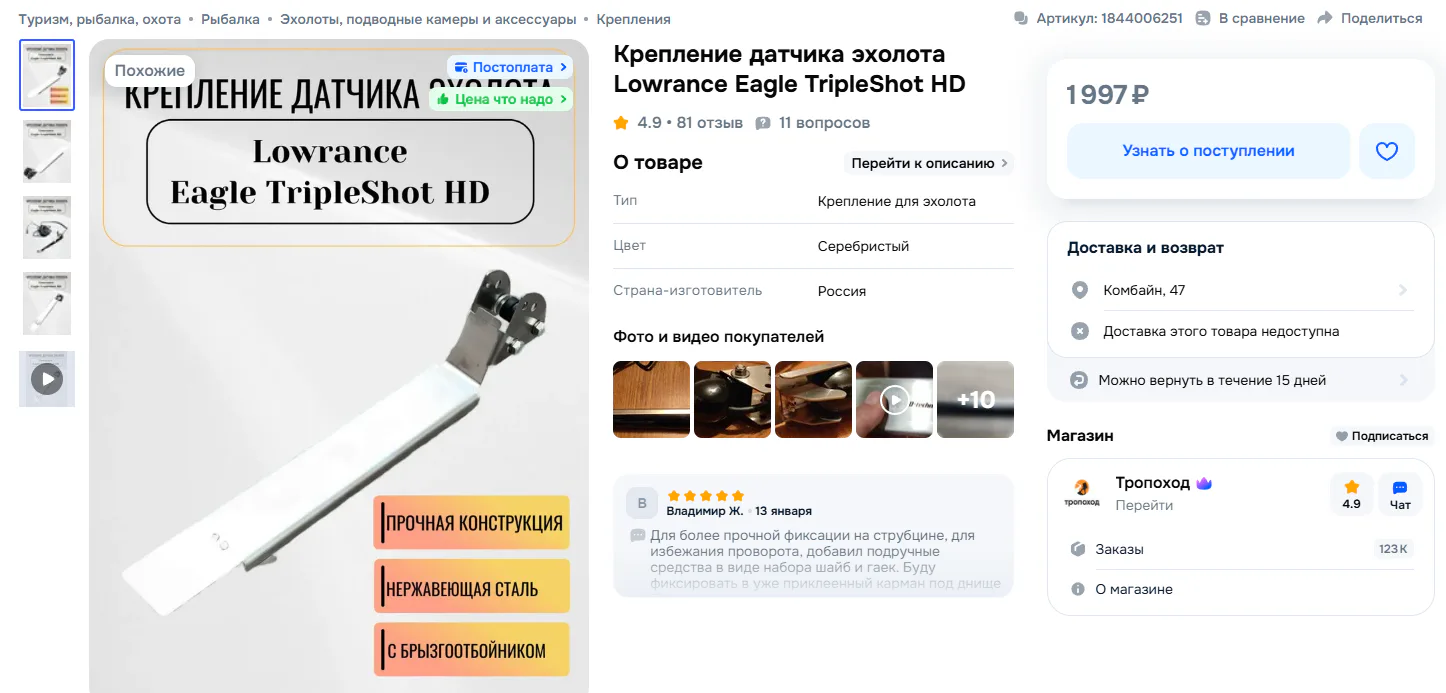Click the comparison icon next to В сравнение
Screen dimensions: 1446x693
pos(1203,18)
